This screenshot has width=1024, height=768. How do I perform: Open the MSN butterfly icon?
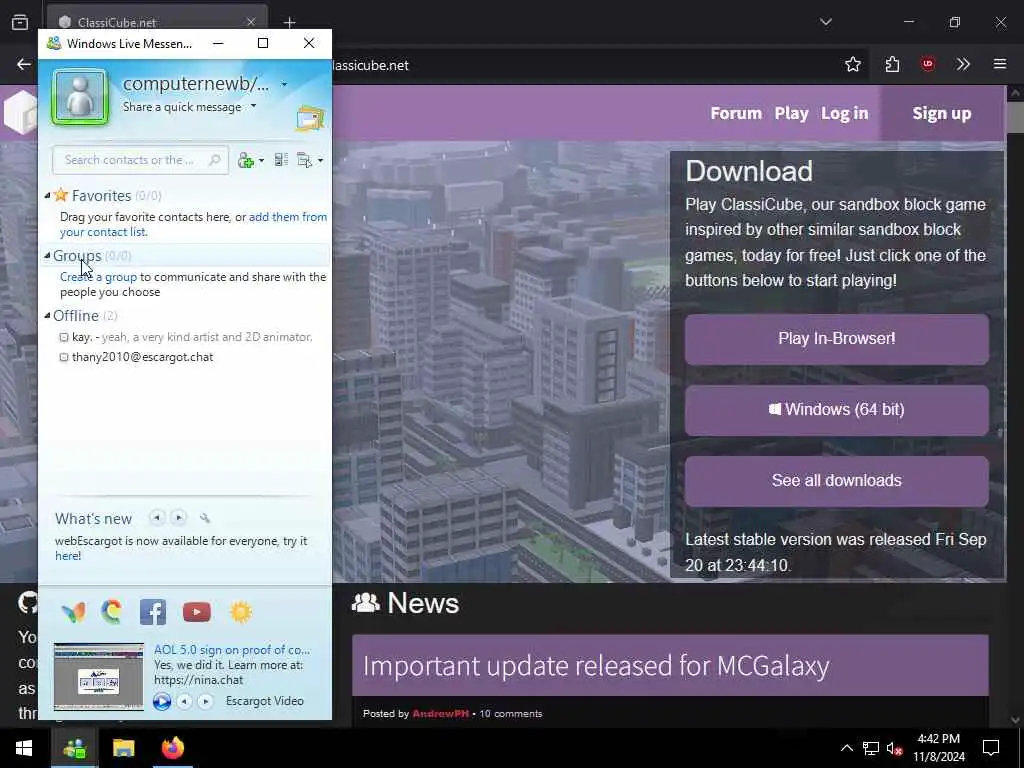[x=73, y=612]
